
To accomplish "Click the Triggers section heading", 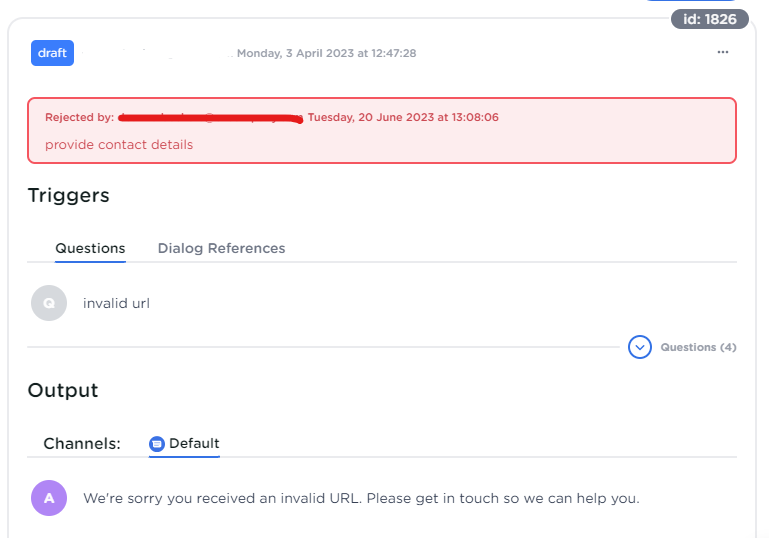I will coord(68,195).
